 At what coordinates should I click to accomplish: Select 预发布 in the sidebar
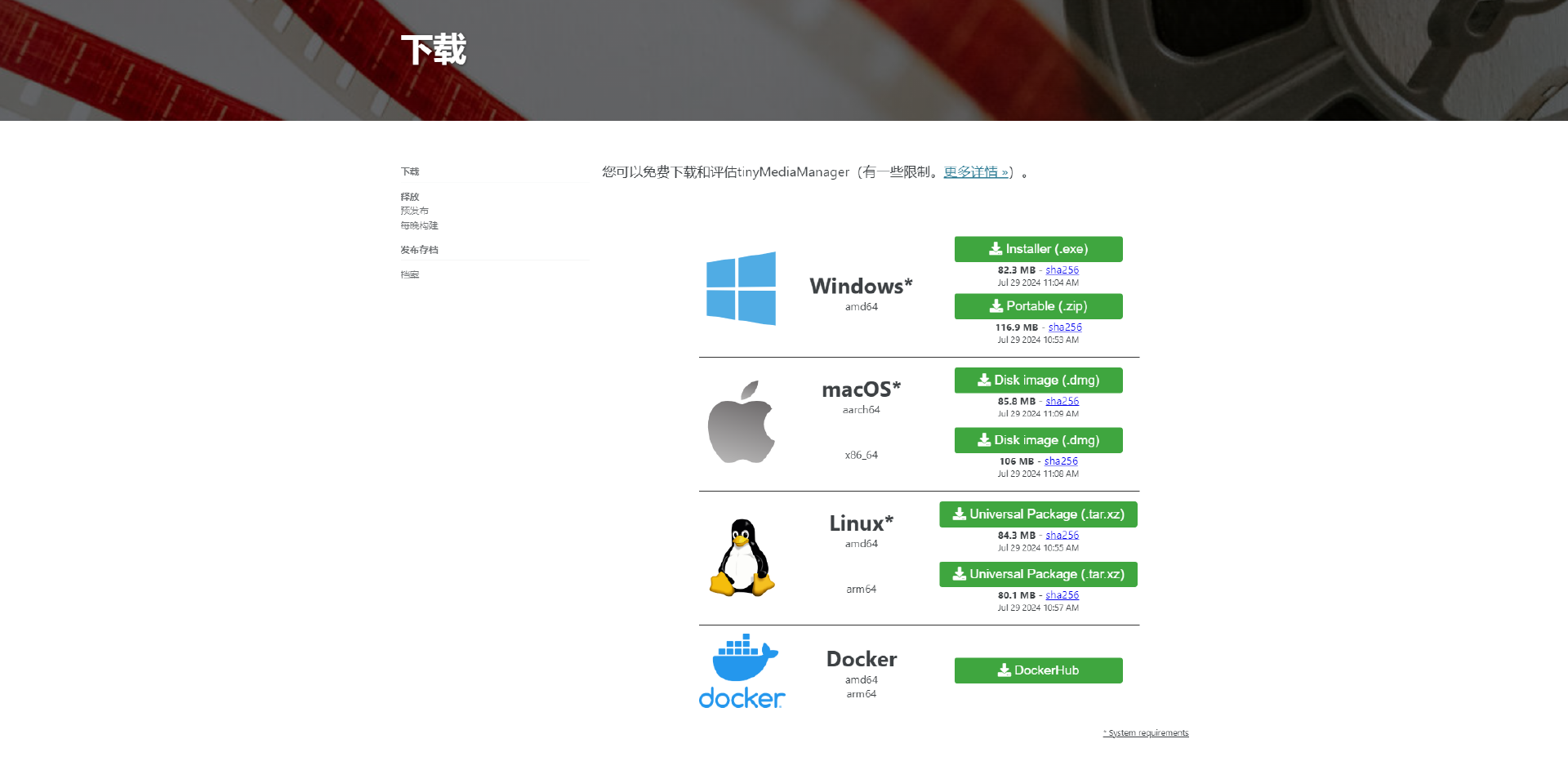click(414, 211)
